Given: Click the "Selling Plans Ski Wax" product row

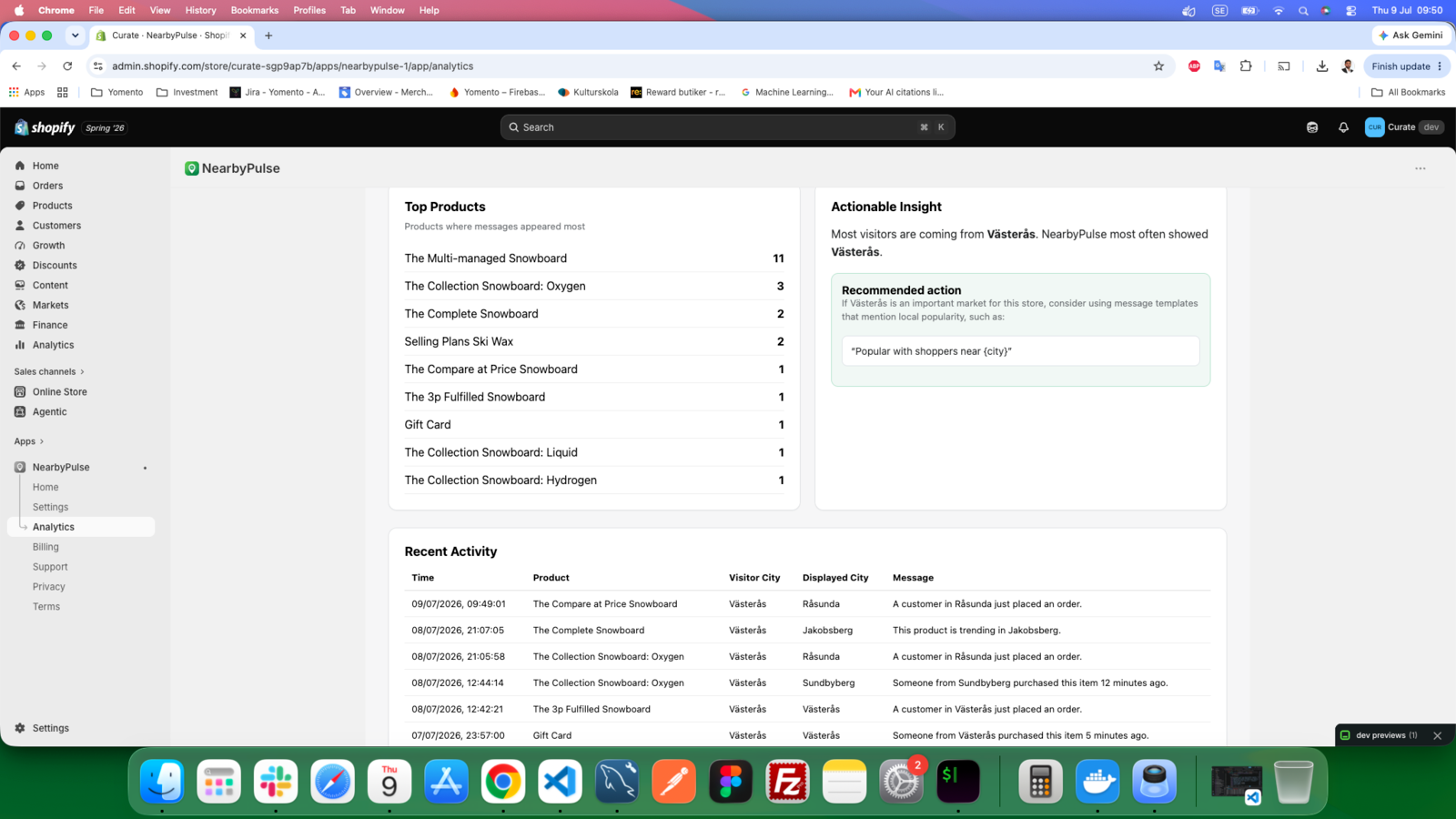Looking at the screenshot, I should [x=594, y=341].
